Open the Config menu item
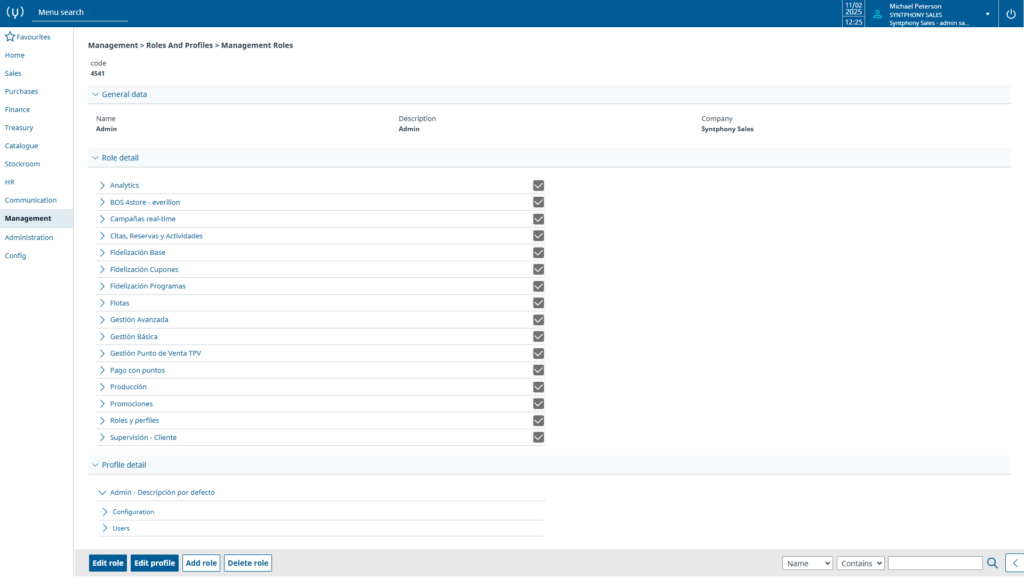The width and height of the screenshot is (1024, 578). (x=15, y=255)
